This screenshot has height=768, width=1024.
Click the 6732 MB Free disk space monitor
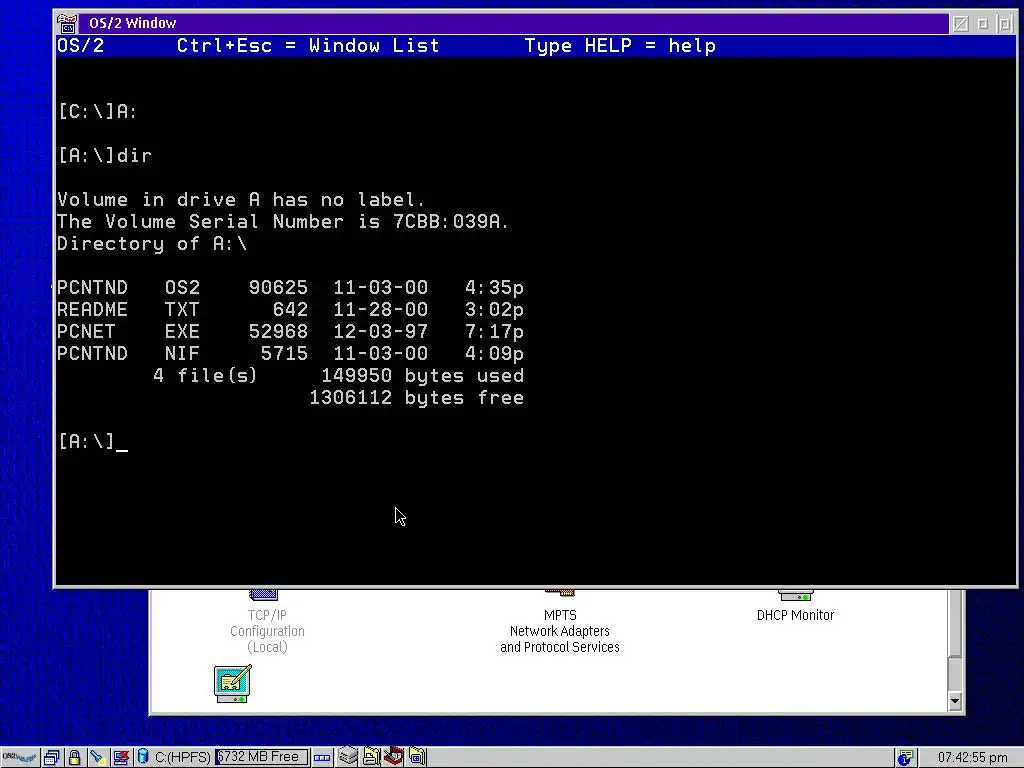[261, 757]
